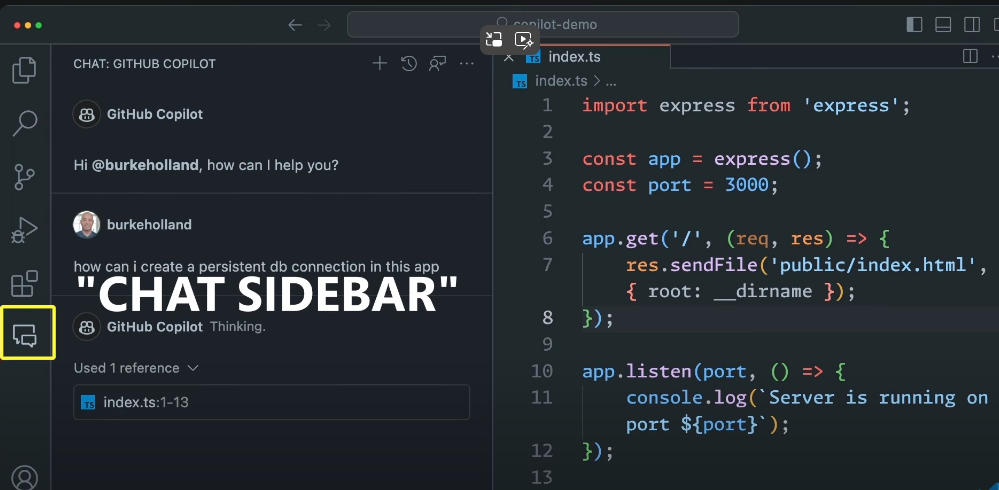Click the chat feedback person icon

tap(438, 63)
